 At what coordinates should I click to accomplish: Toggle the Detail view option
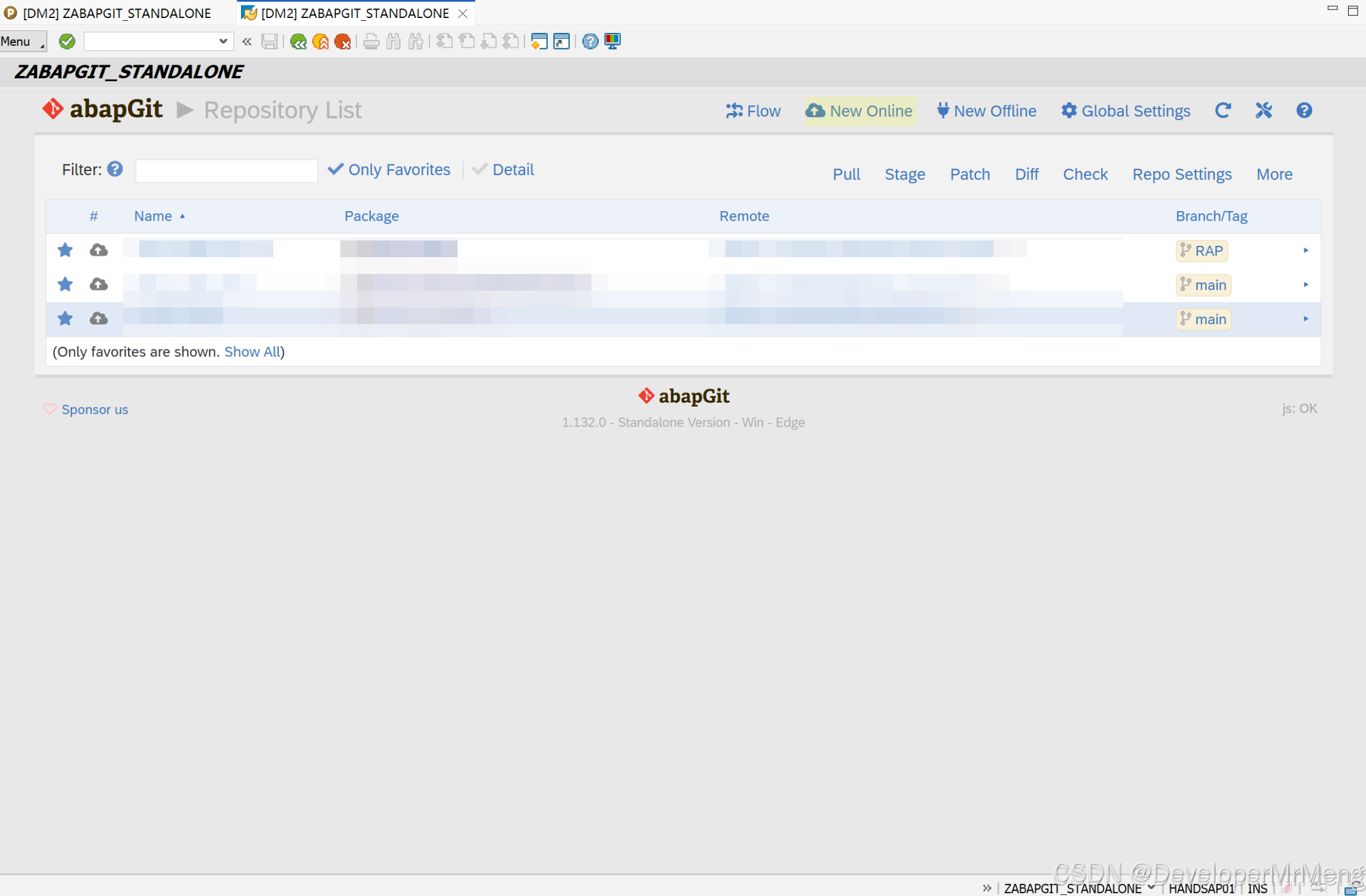pos(503,170)
